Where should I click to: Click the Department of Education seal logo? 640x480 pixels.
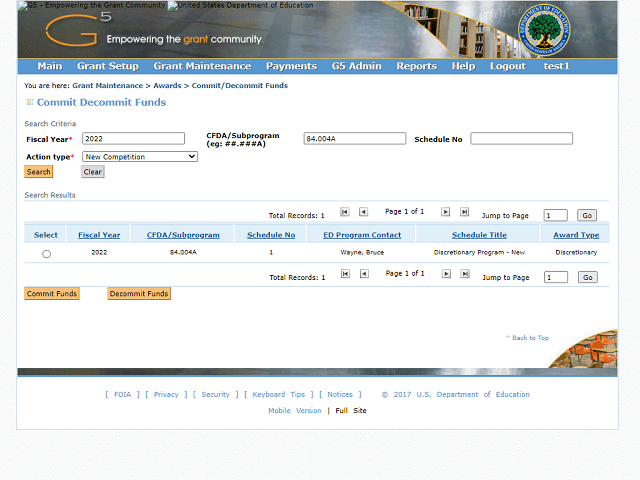coord(544,30)
